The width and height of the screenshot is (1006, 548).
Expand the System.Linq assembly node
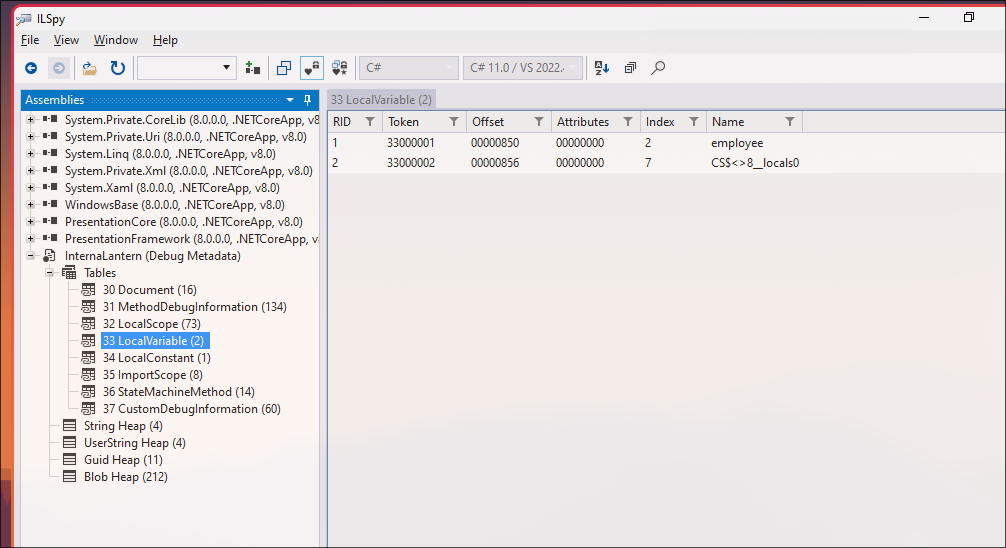pos(31,154)
